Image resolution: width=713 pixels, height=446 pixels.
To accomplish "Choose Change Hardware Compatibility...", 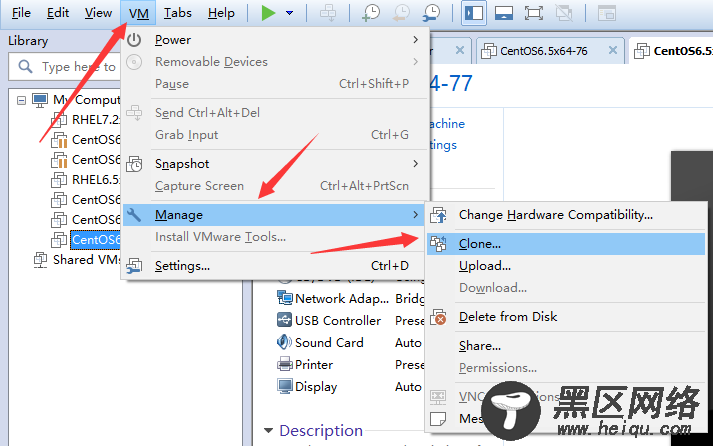I will [566, 215].
